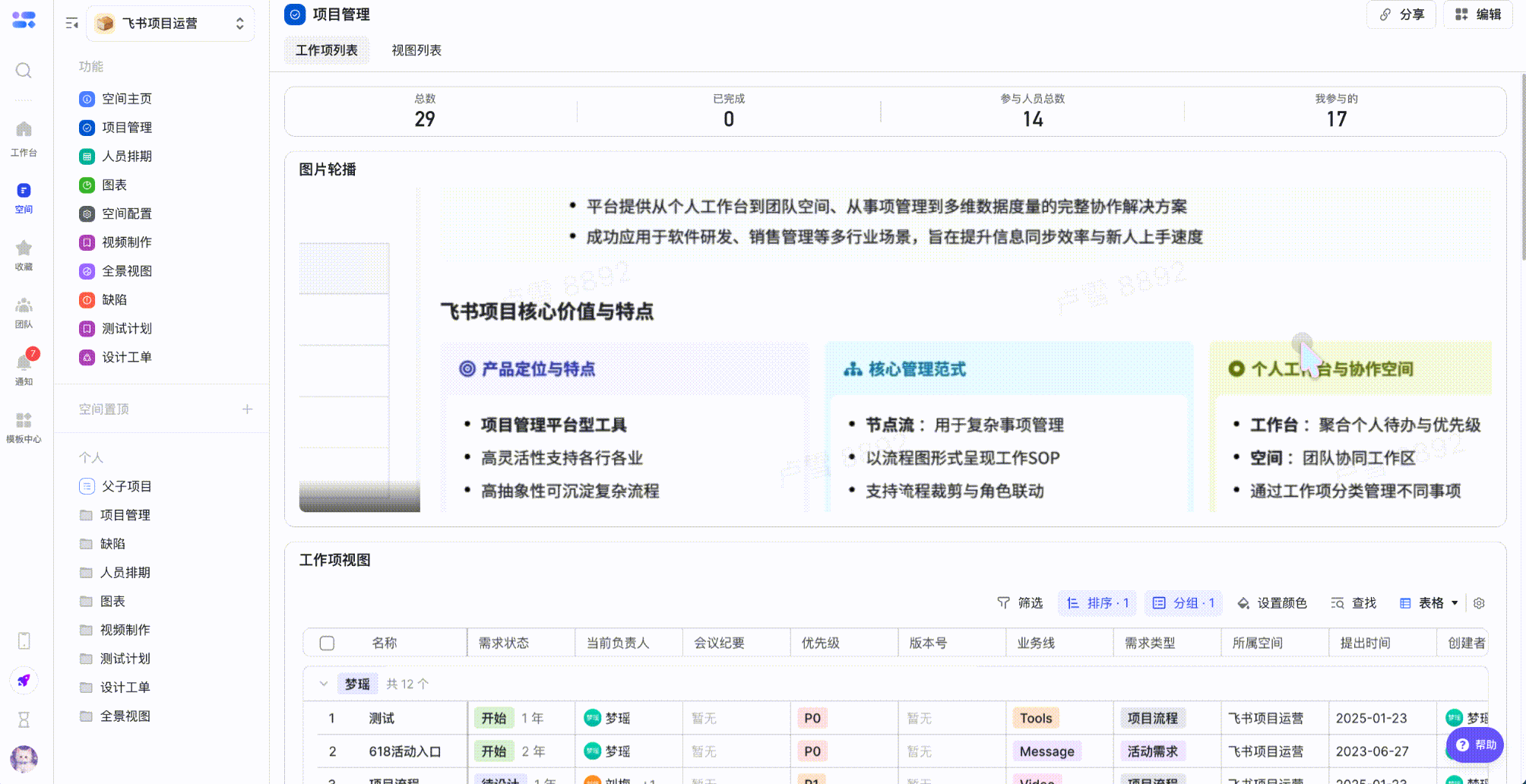This screenshot has width=1526, height=784.
Task: Click the 总数 statistic value 29
Action: click(x=425, y=119)
